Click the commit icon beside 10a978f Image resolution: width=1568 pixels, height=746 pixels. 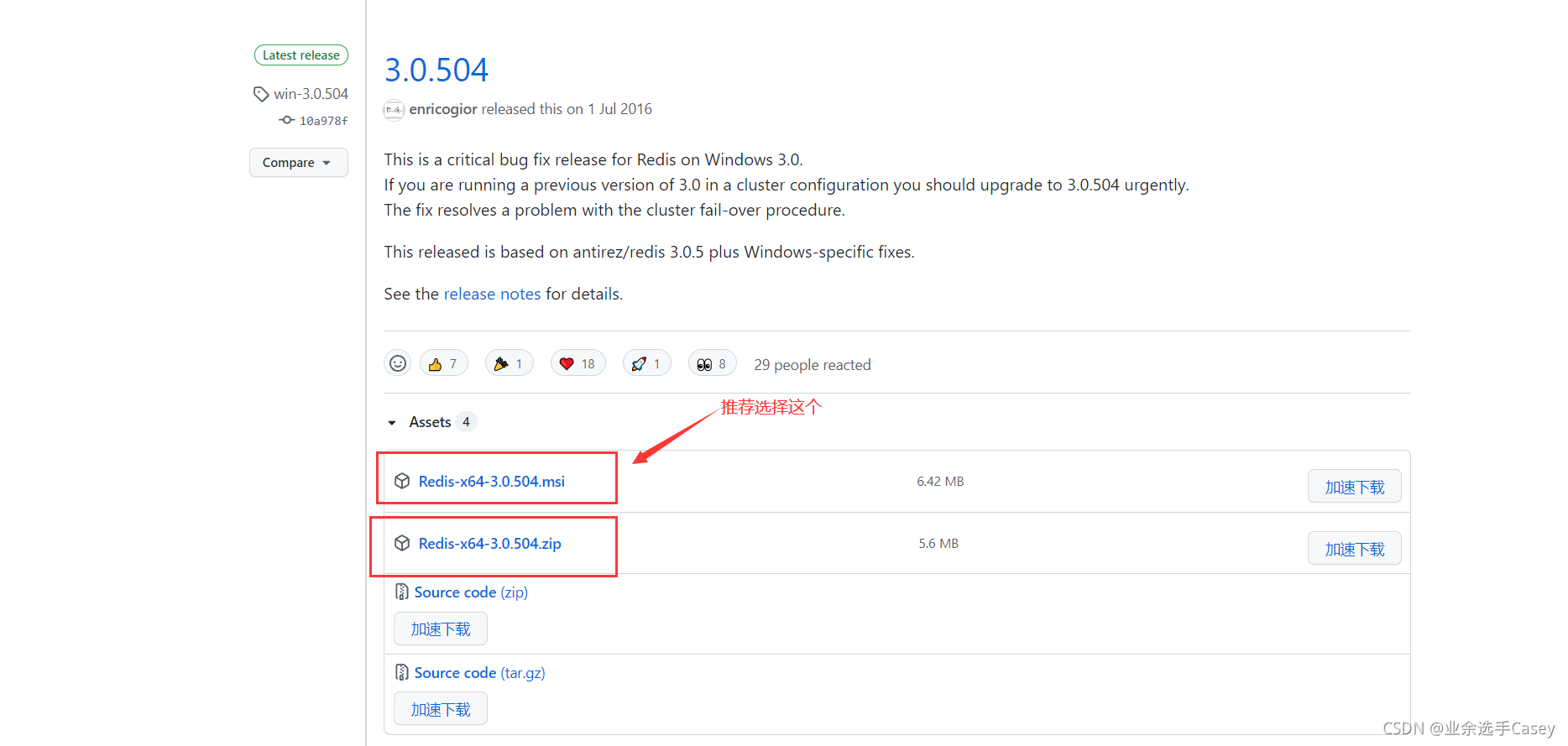click(287, 120)
